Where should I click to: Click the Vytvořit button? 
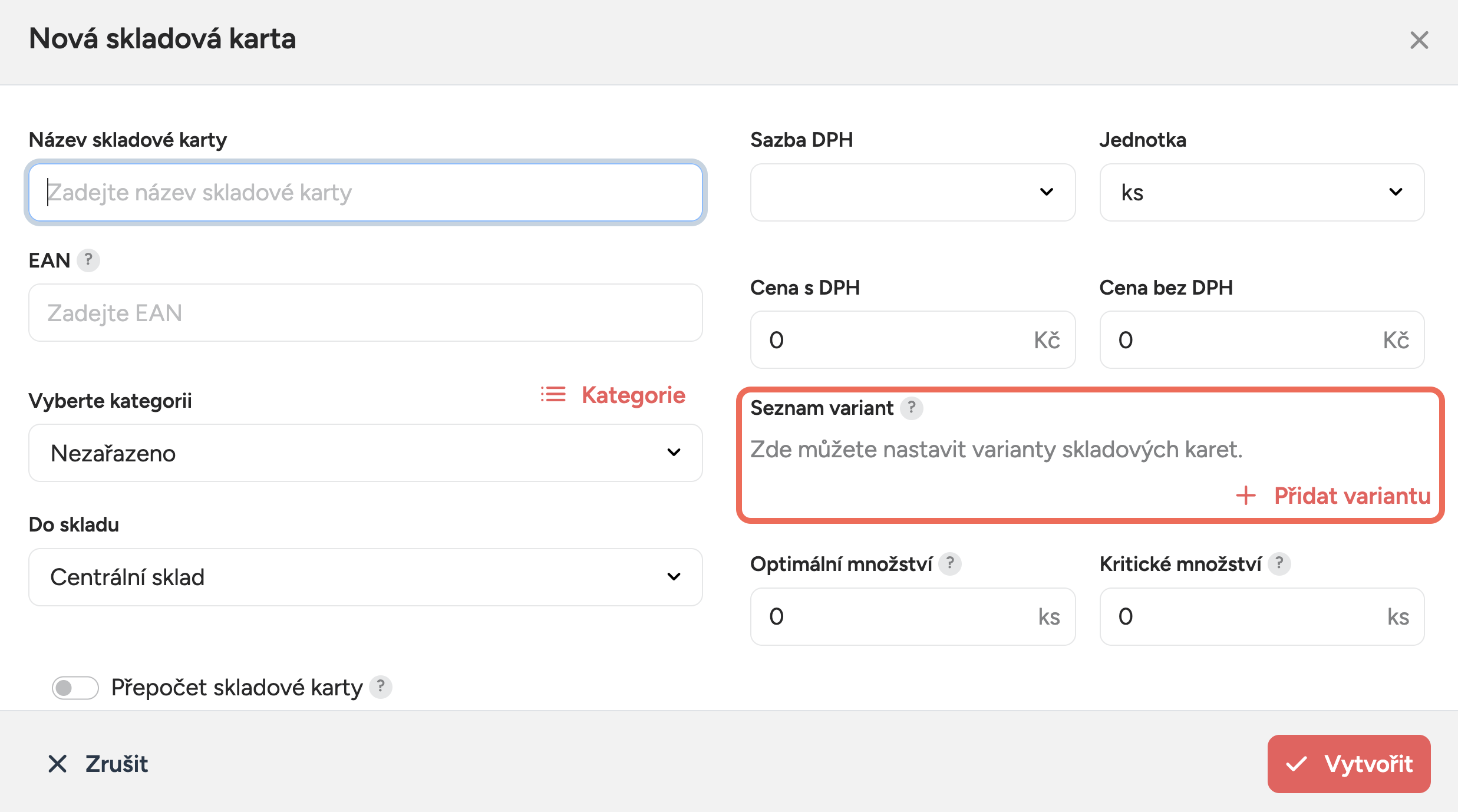1348,764
